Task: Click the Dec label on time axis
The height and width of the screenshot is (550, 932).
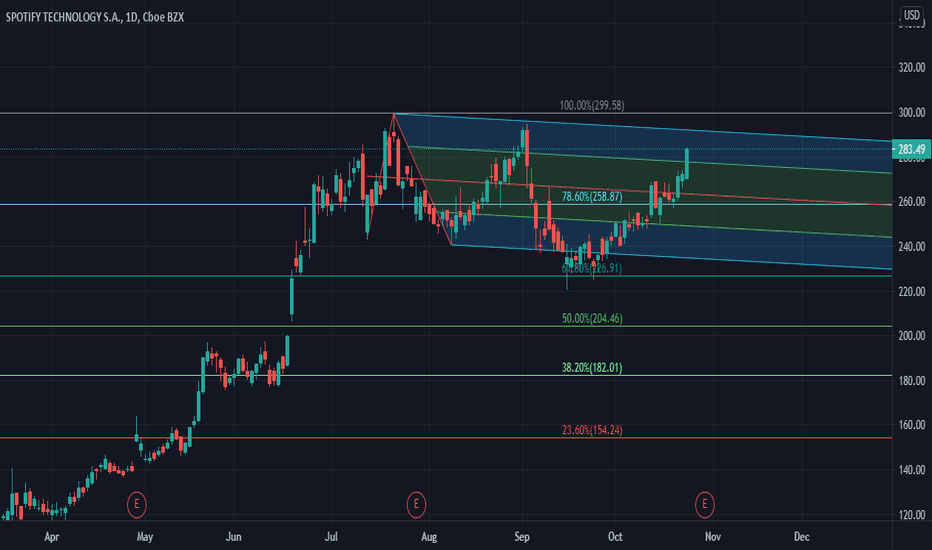Action: (802, 537)
